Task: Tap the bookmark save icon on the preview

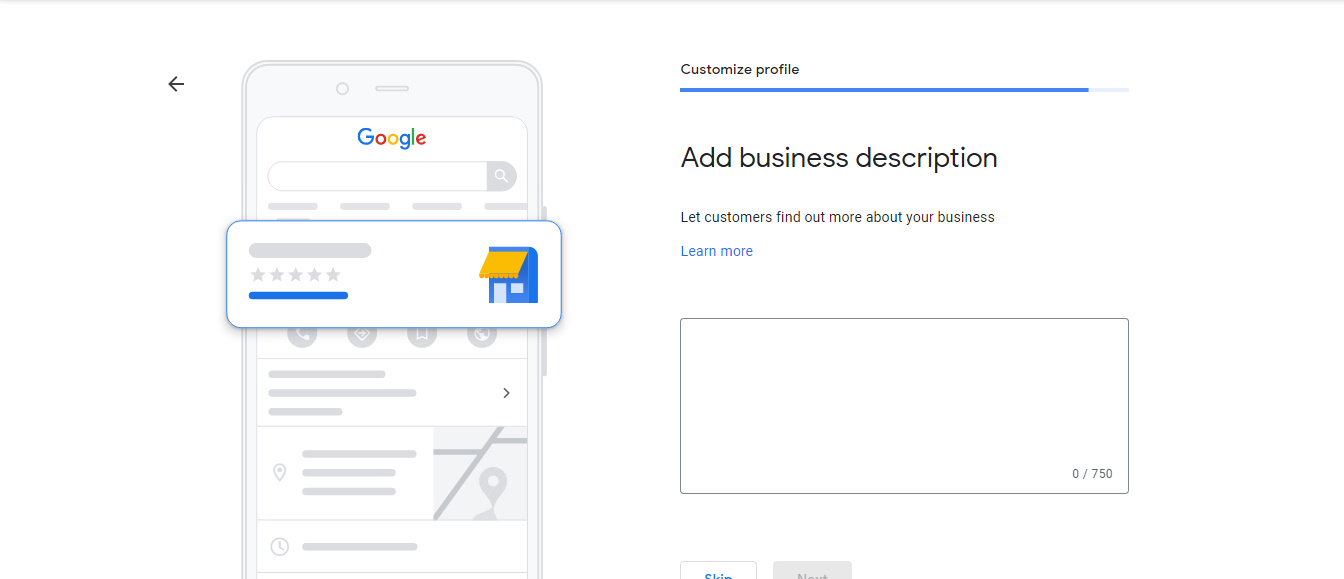Action: point(422,334)
